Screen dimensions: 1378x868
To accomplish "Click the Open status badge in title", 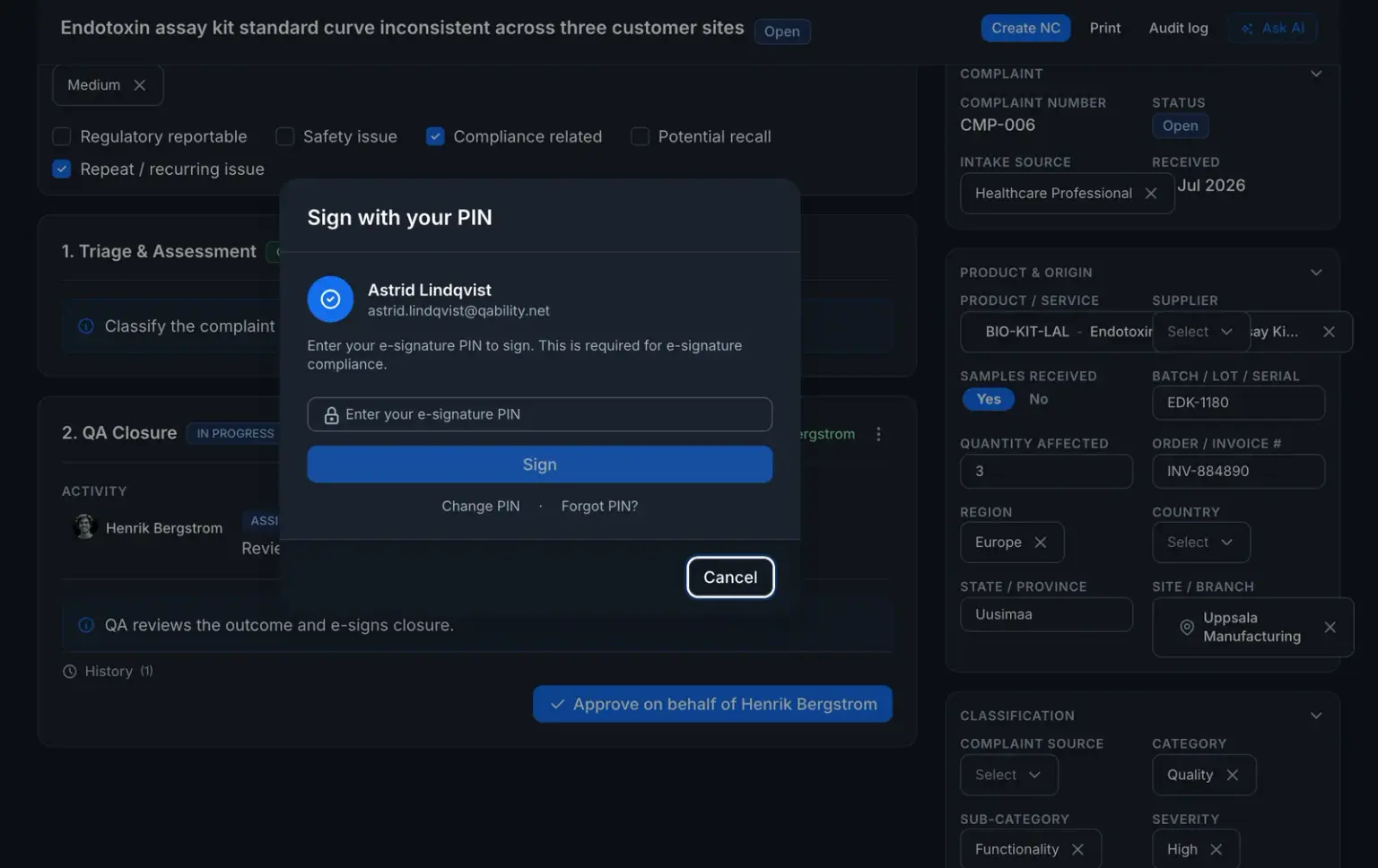I will click(781, 31).
